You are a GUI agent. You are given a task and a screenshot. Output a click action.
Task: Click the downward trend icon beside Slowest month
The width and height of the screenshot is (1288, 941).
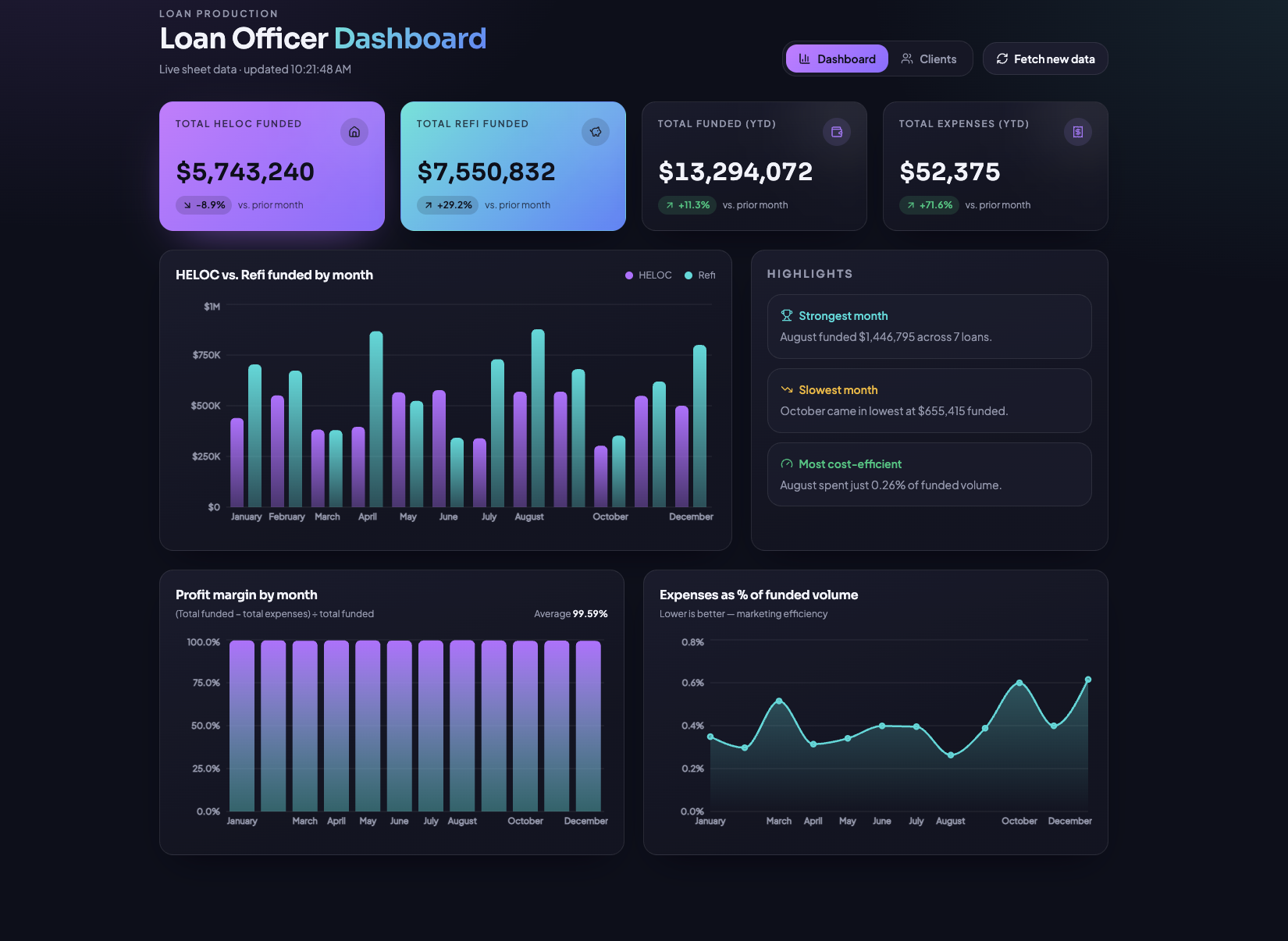(787, 390)
